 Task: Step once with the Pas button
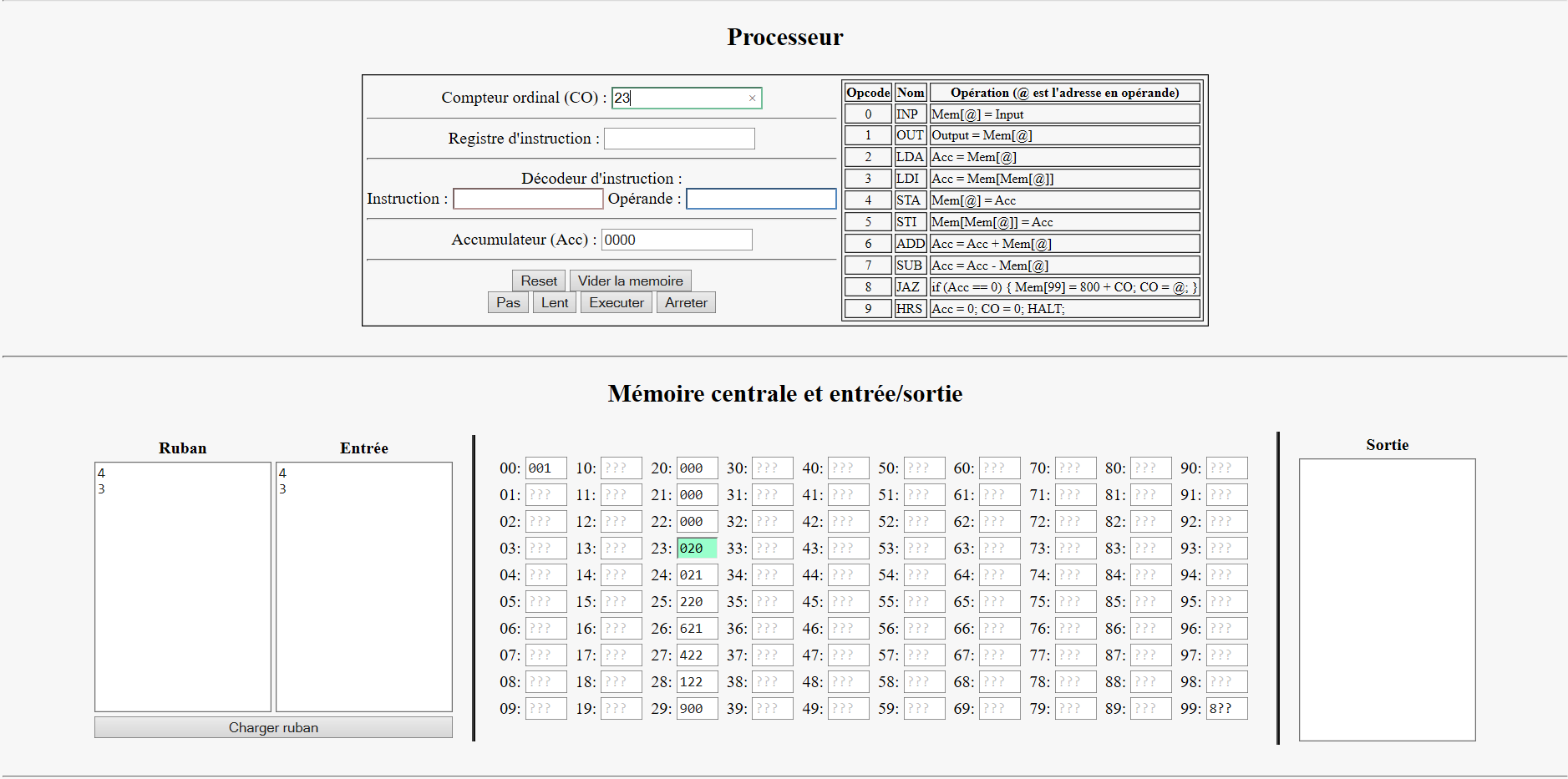(508, 302)
